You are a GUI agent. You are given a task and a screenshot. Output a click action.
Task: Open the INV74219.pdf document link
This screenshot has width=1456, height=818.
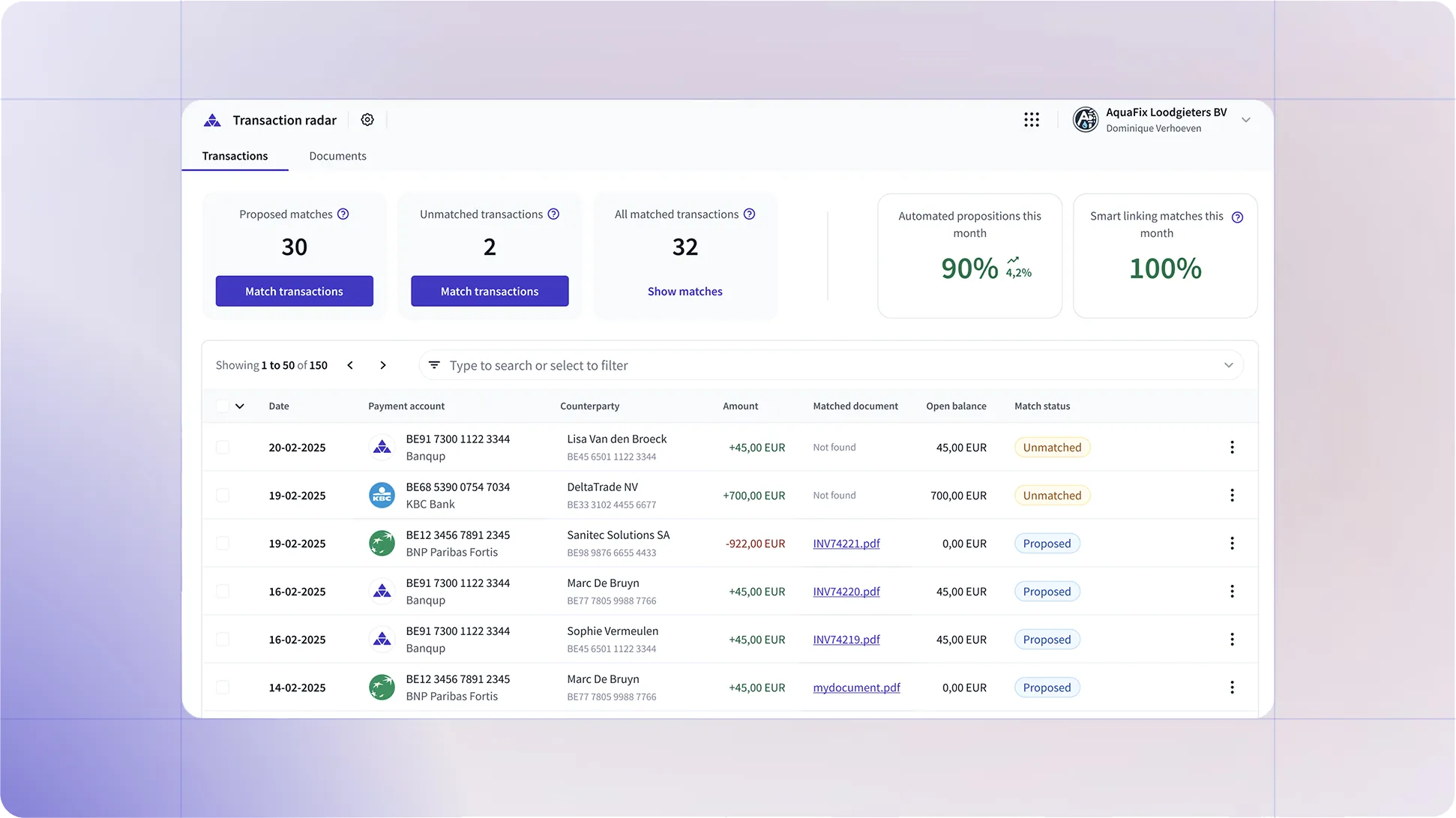click(846, 640)
